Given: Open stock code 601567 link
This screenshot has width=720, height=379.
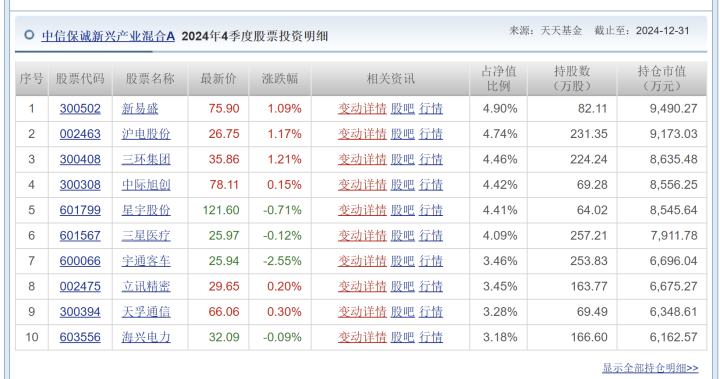Looking at the screenshot, I should 80,236.
